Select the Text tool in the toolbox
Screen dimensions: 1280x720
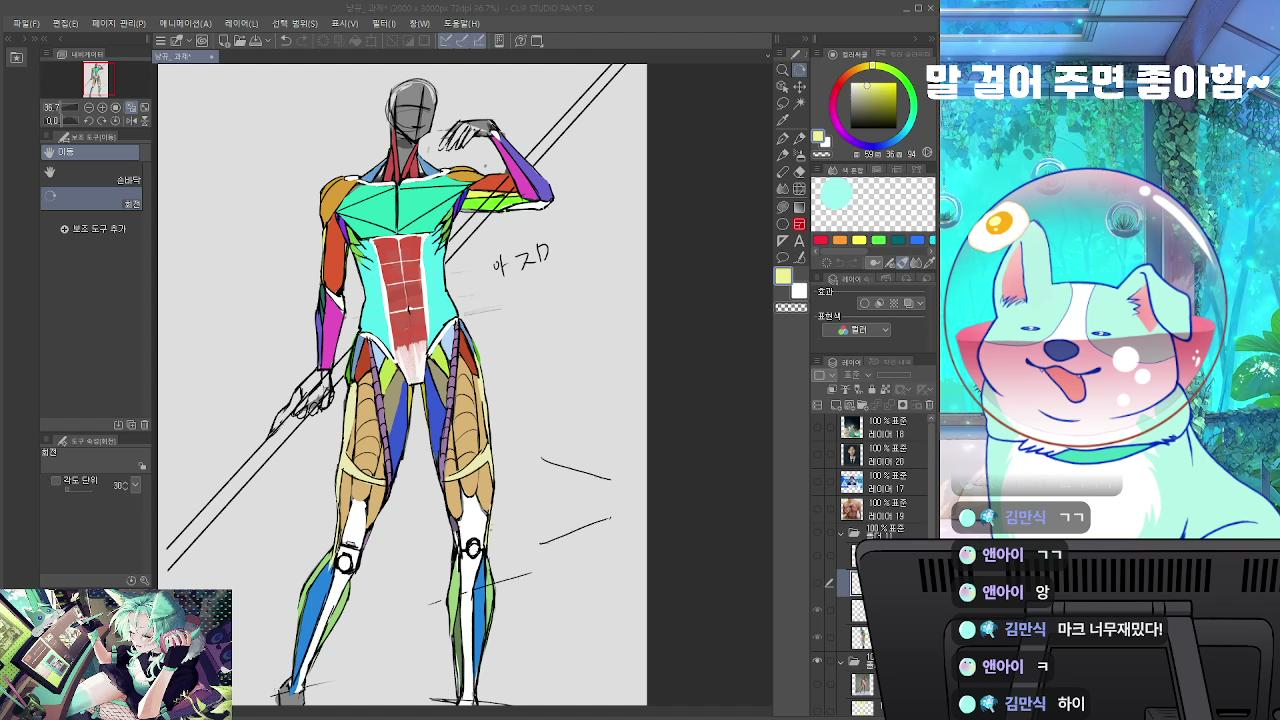(x=799, y=241)
